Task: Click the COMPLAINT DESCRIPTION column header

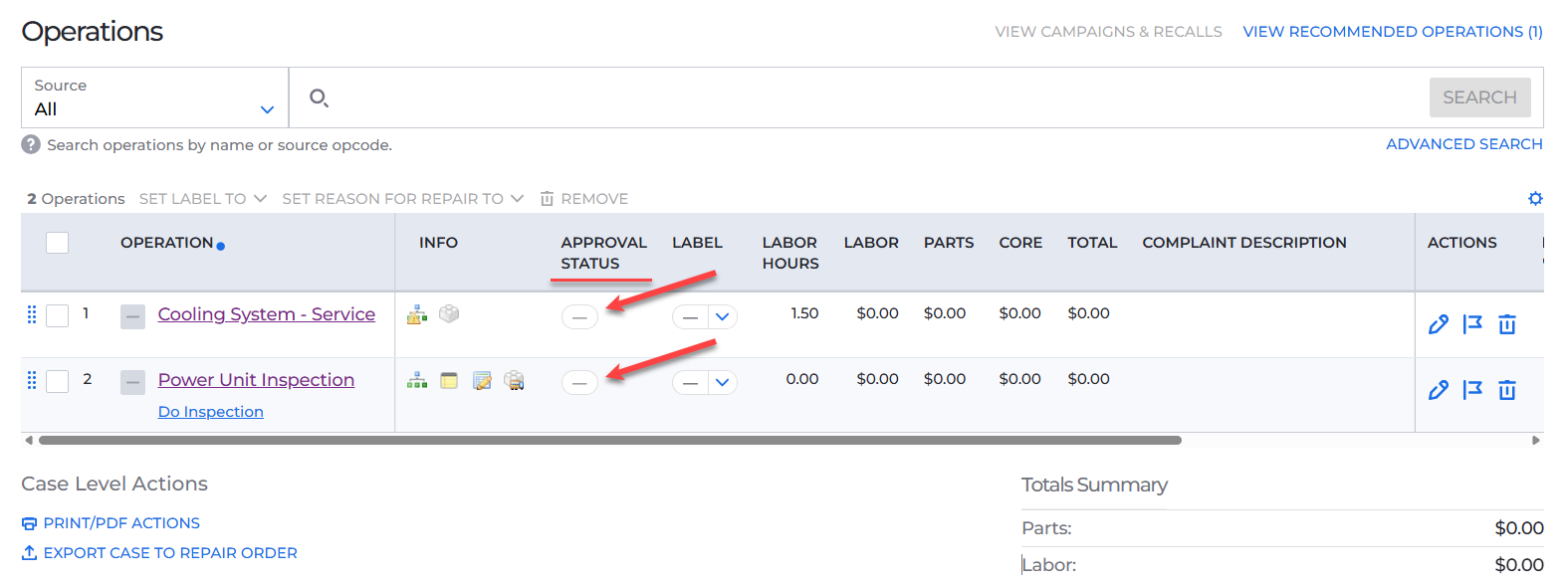Action: pyautogui.click(x=1244, y=243)
